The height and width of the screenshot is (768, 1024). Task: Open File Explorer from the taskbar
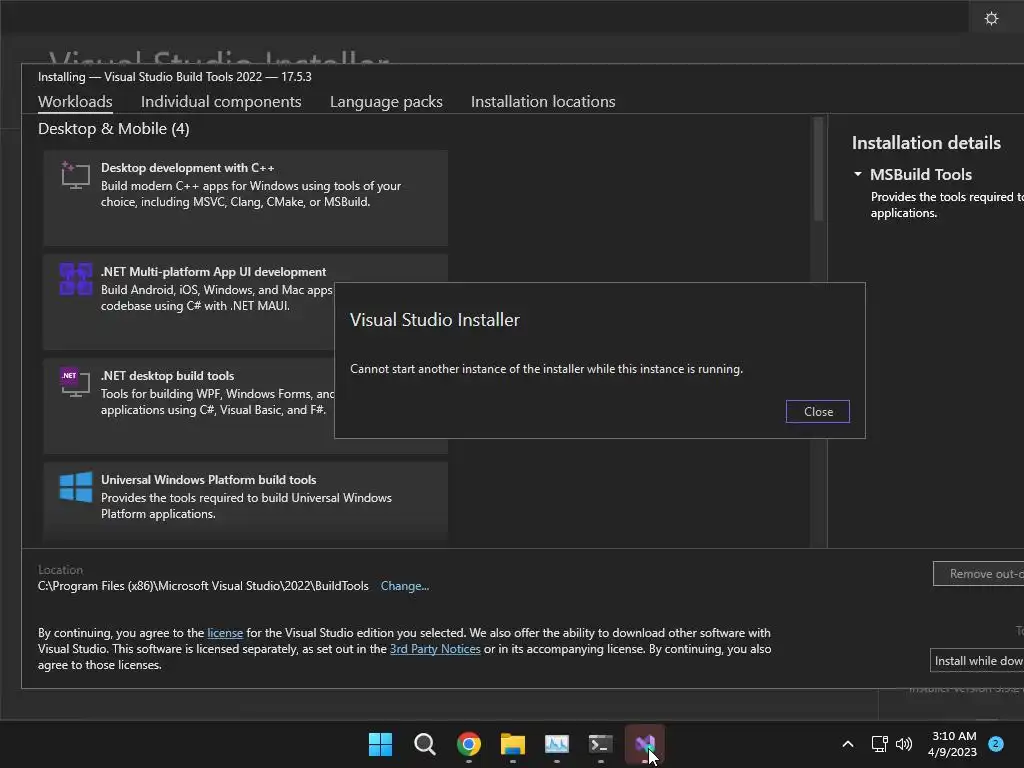coord(513,744)
